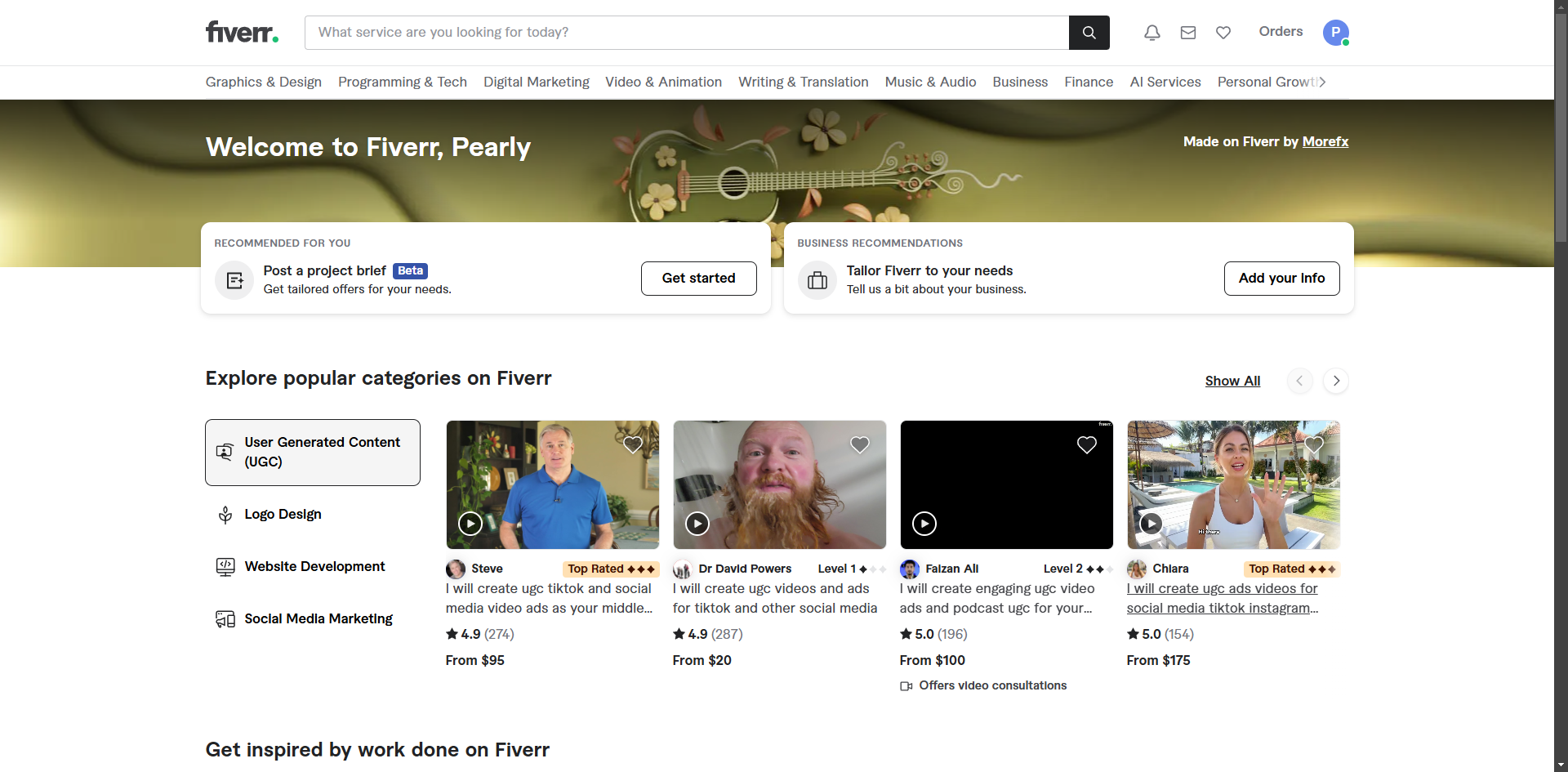Click the Get started button
The image size is (1568, 772).
pyautogui.click(x=699, y=279)
